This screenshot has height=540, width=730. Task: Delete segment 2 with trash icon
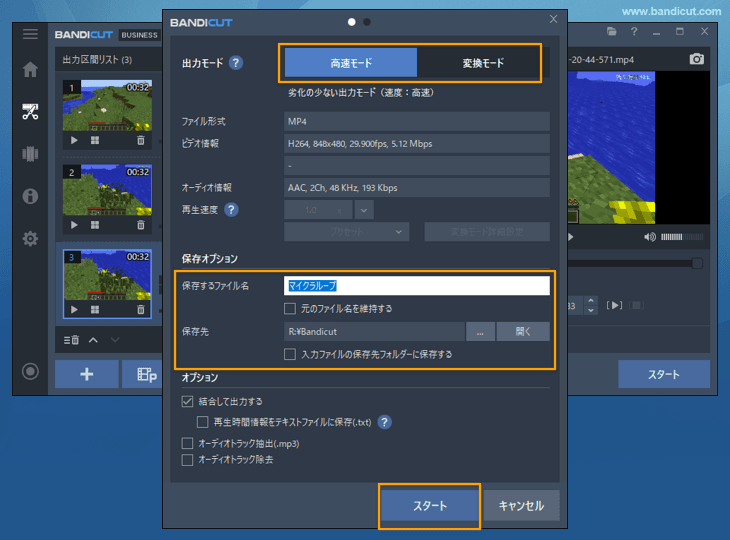pos(141,225)
